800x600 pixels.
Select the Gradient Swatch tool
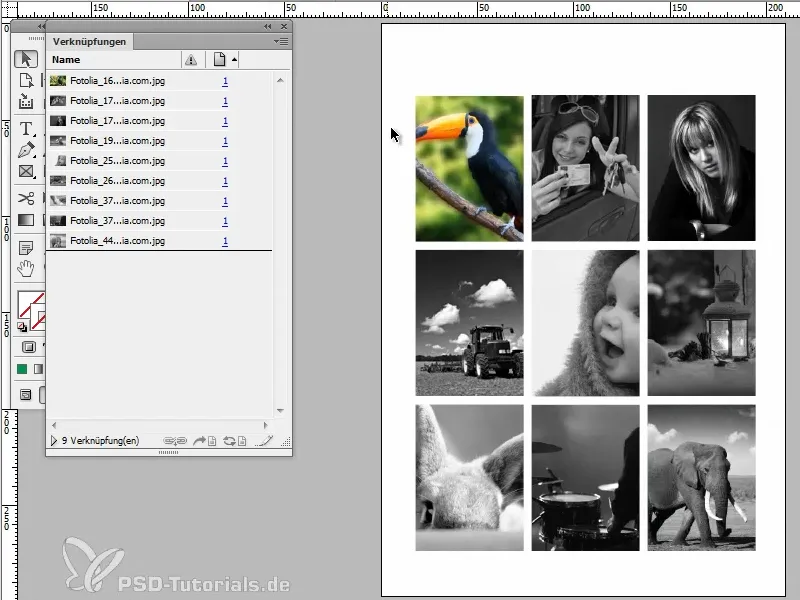[26, 220]
